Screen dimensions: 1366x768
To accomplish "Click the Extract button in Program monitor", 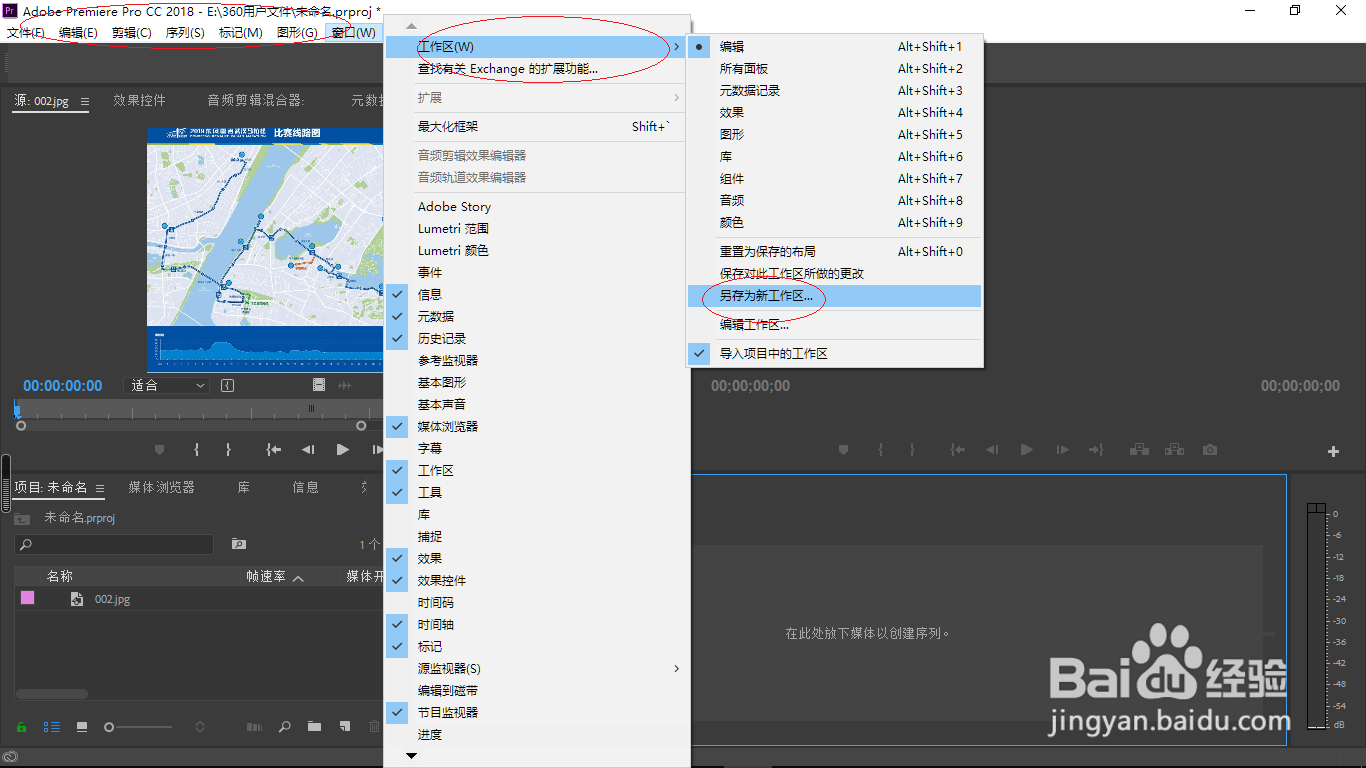I will [1174, 450].
